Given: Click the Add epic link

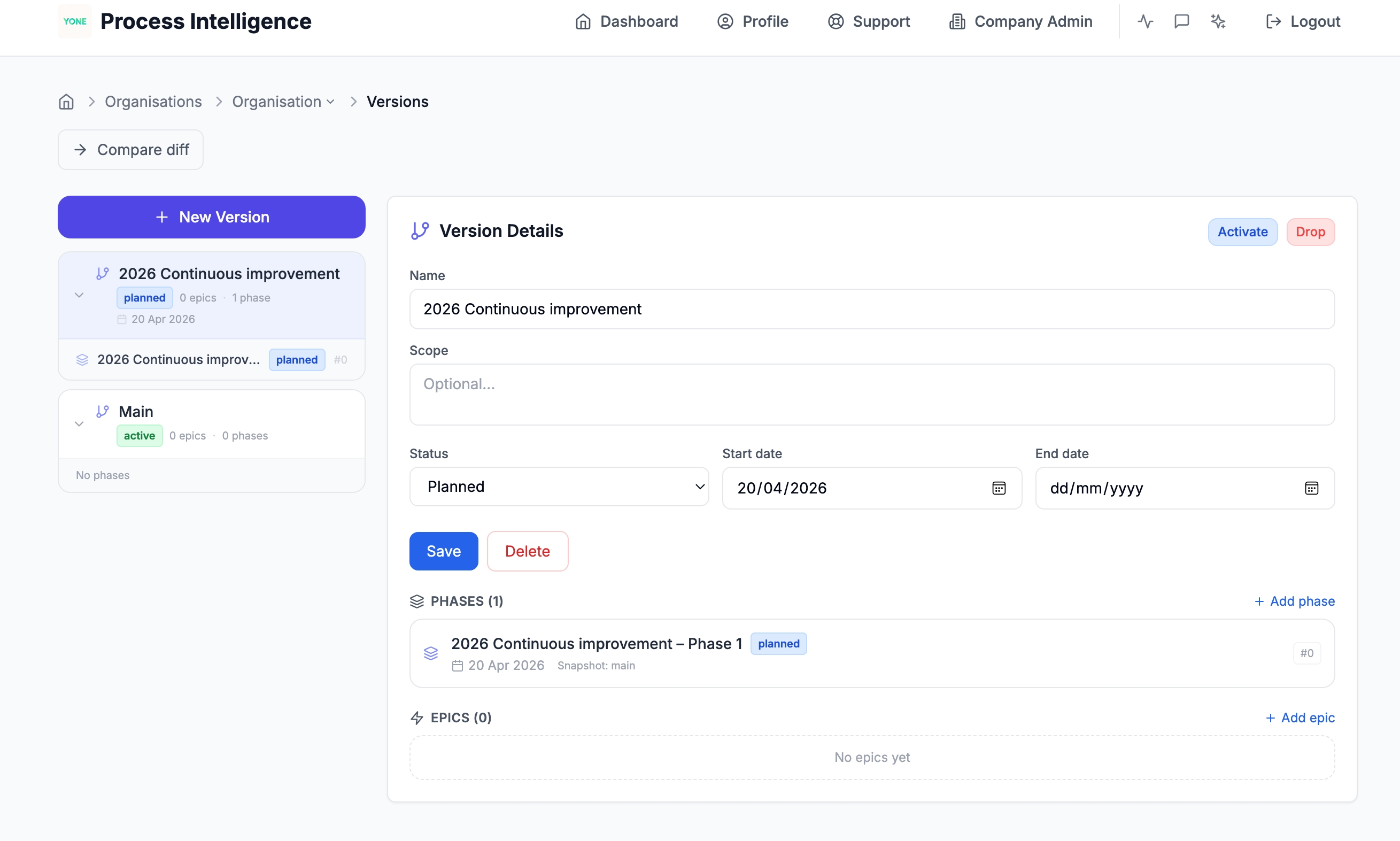Looking at the screenshot, I should pos(1300,718).
